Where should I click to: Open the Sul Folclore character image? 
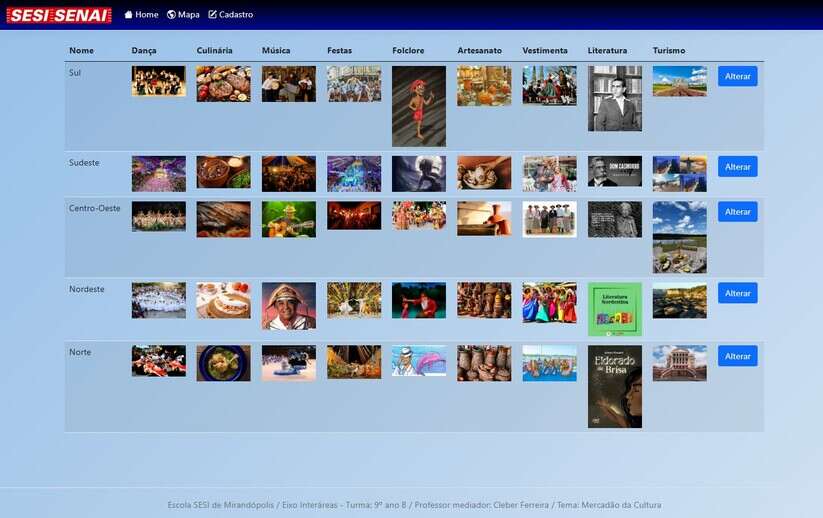pos(419,106)
